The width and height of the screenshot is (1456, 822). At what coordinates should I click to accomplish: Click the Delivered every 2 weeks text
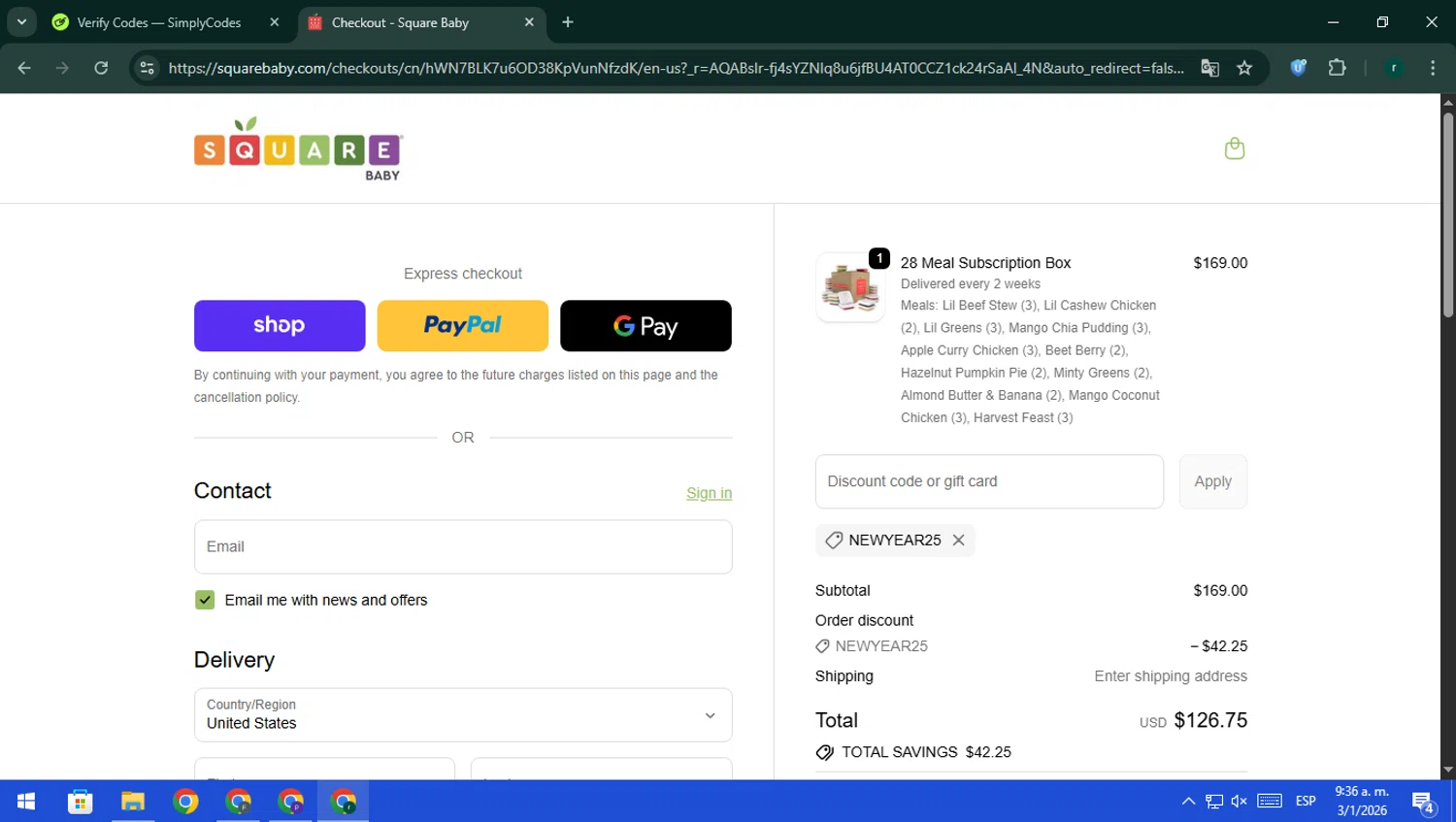[971, 284]
